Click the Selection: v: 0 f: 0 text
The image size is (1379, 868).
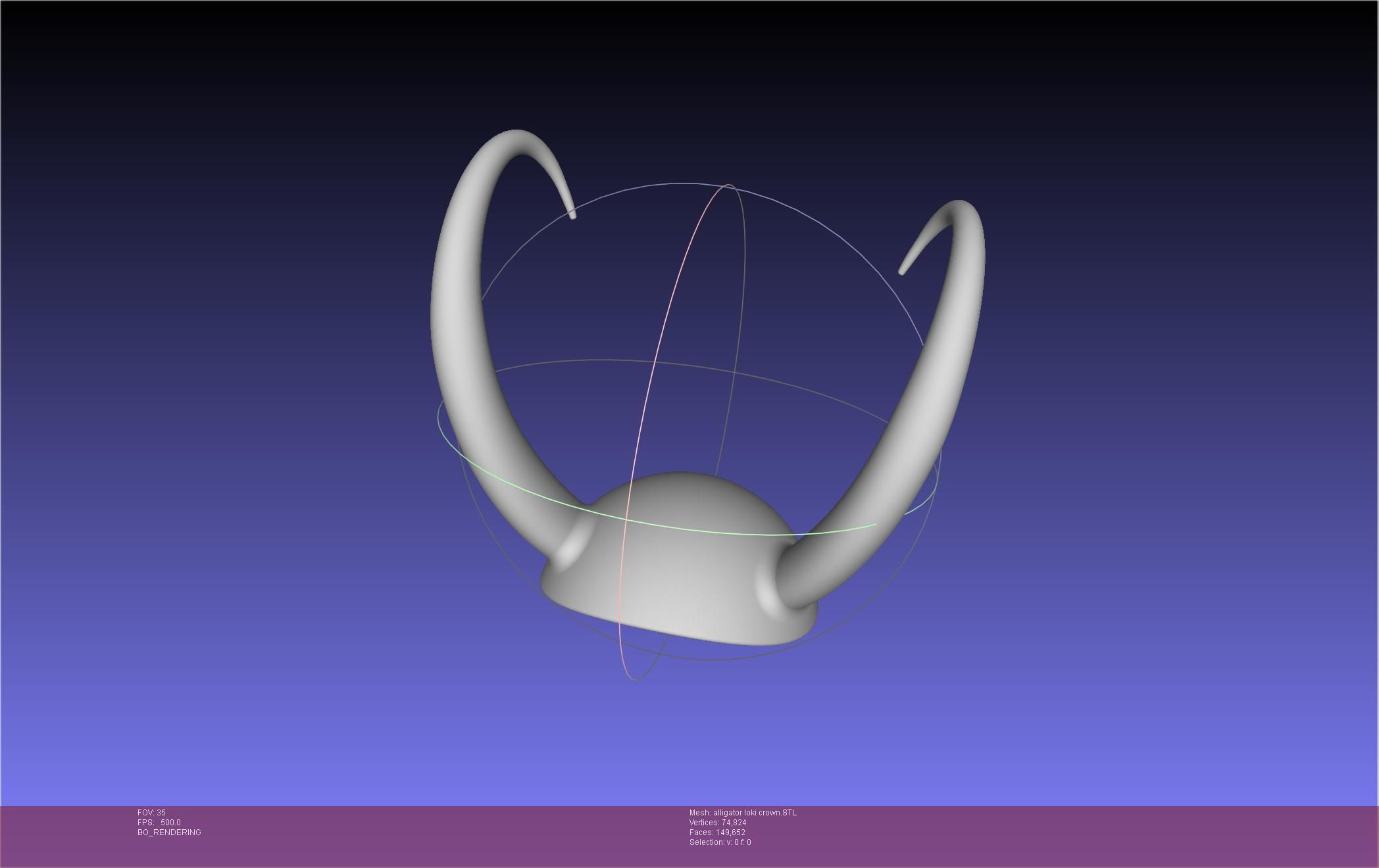pos(720,842)
